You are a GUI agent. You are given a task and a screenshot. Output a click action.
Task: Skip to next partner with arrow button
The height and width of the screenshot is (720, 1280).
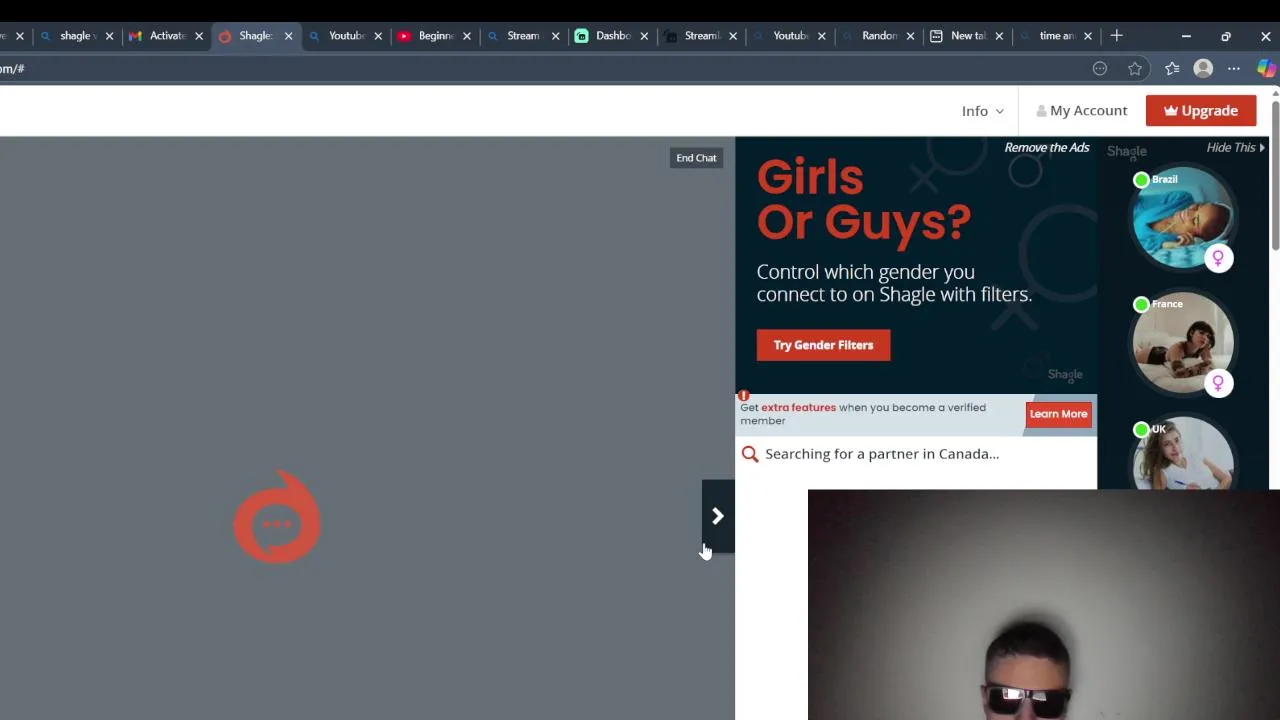pyautogui.click(x=718, y=516)
